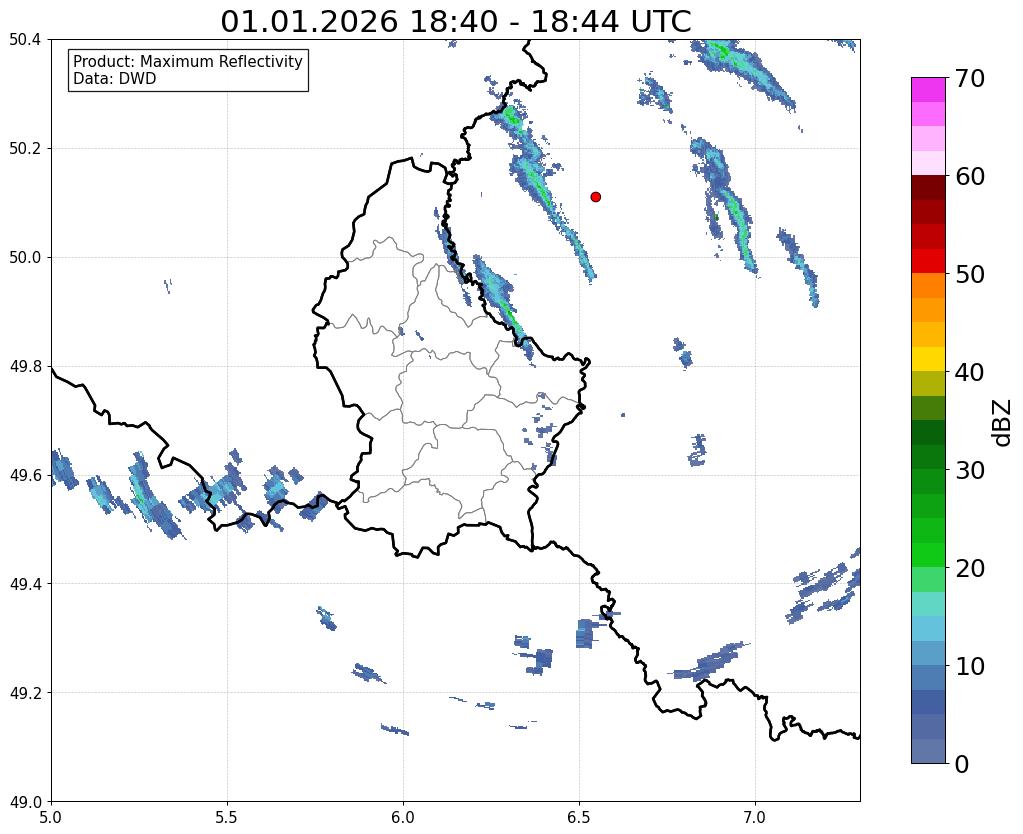Pick the yellow 40 dBZ colorbar swatch
Screen dimensions: 1023x834
(x=928, y=359)
